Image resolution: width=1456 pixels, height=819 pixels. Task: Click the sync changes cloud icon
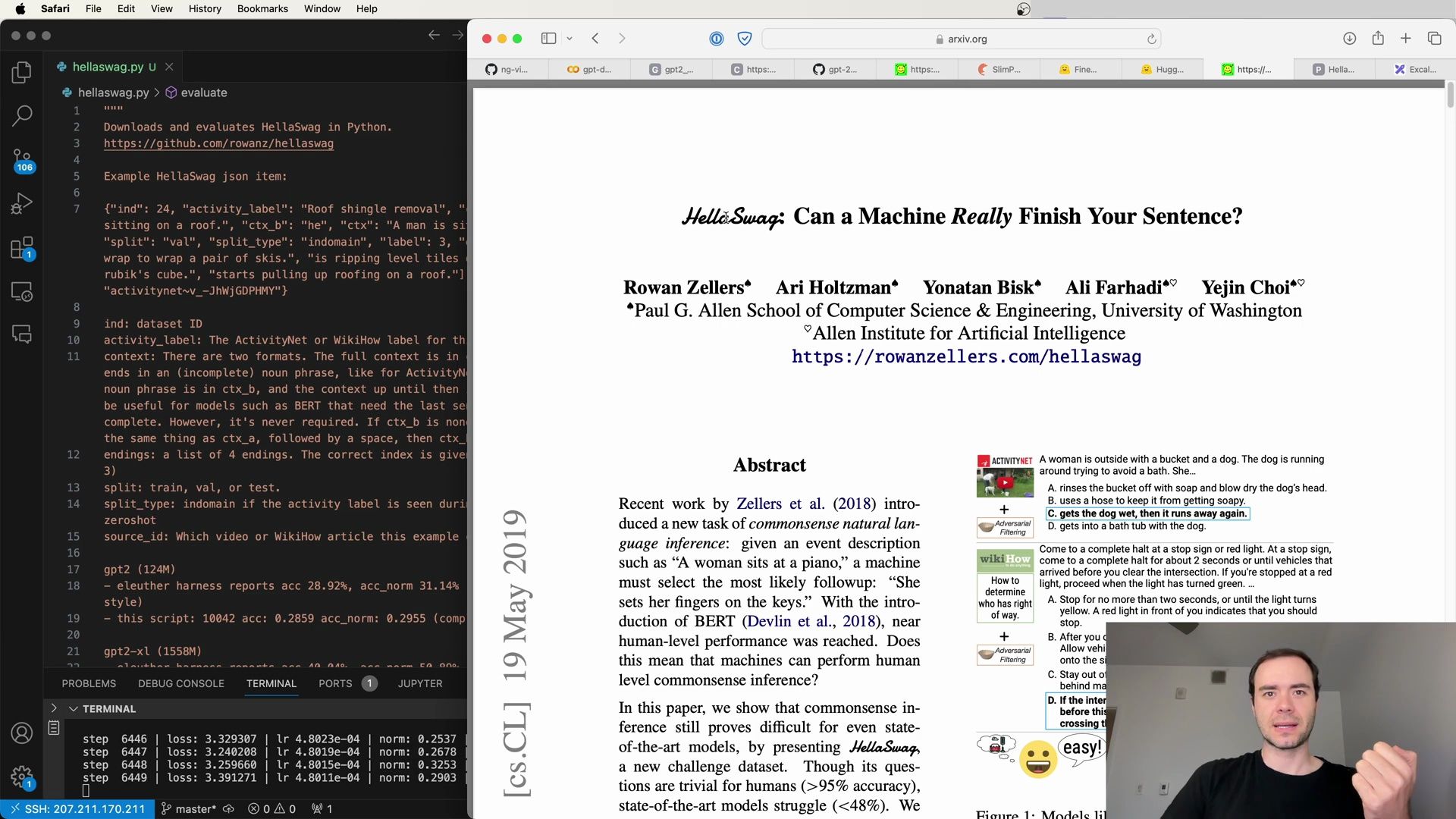228,809
